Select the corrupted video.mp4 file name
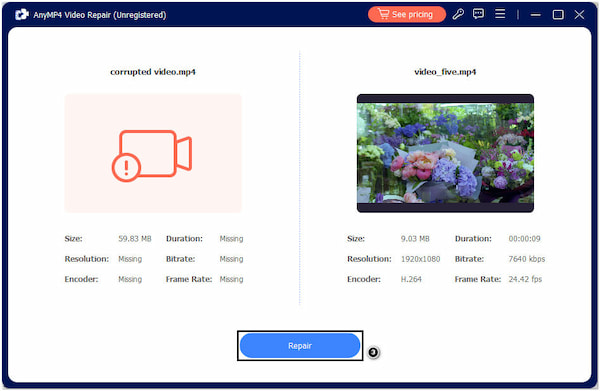600x391 pixels. click(x=153, y=72)
